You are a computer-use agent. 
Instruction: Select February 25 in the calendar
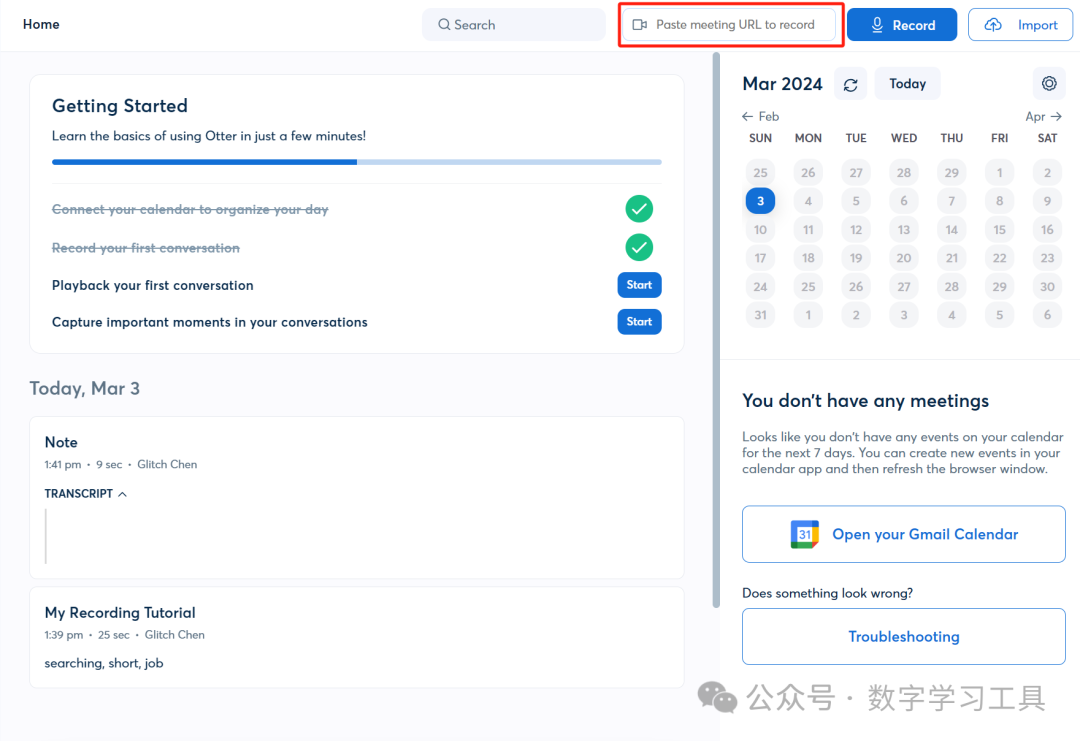click(760, 173)
